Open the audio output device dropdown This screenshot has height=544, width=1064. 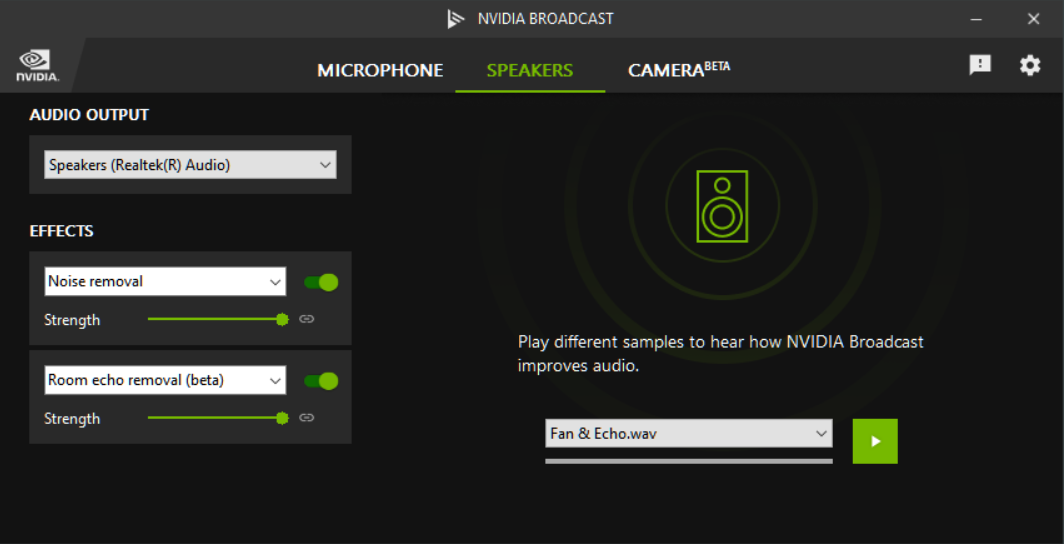[x=190, y=165]
